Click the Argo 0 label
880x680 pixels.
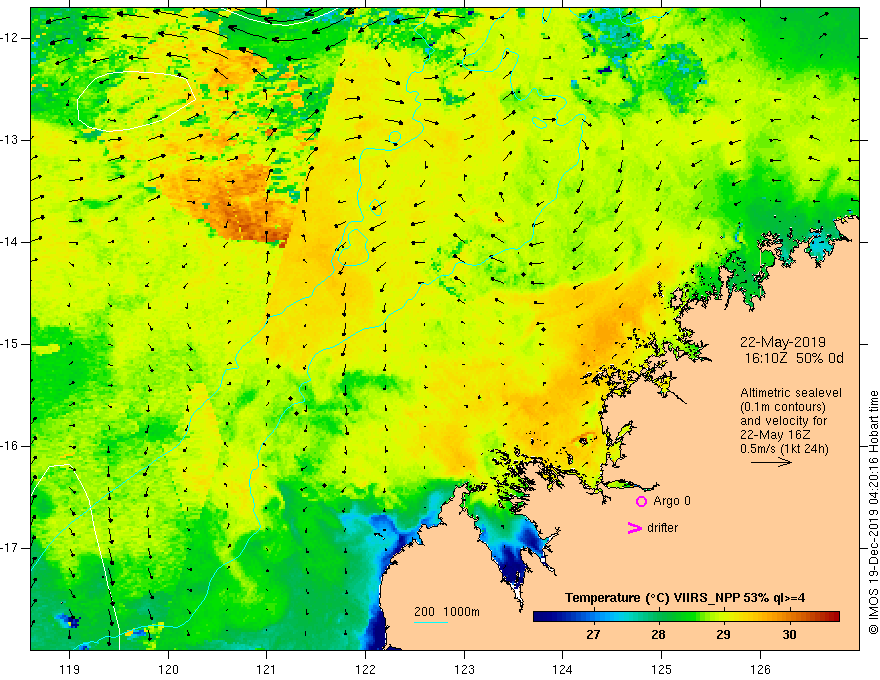coord(672,501)
